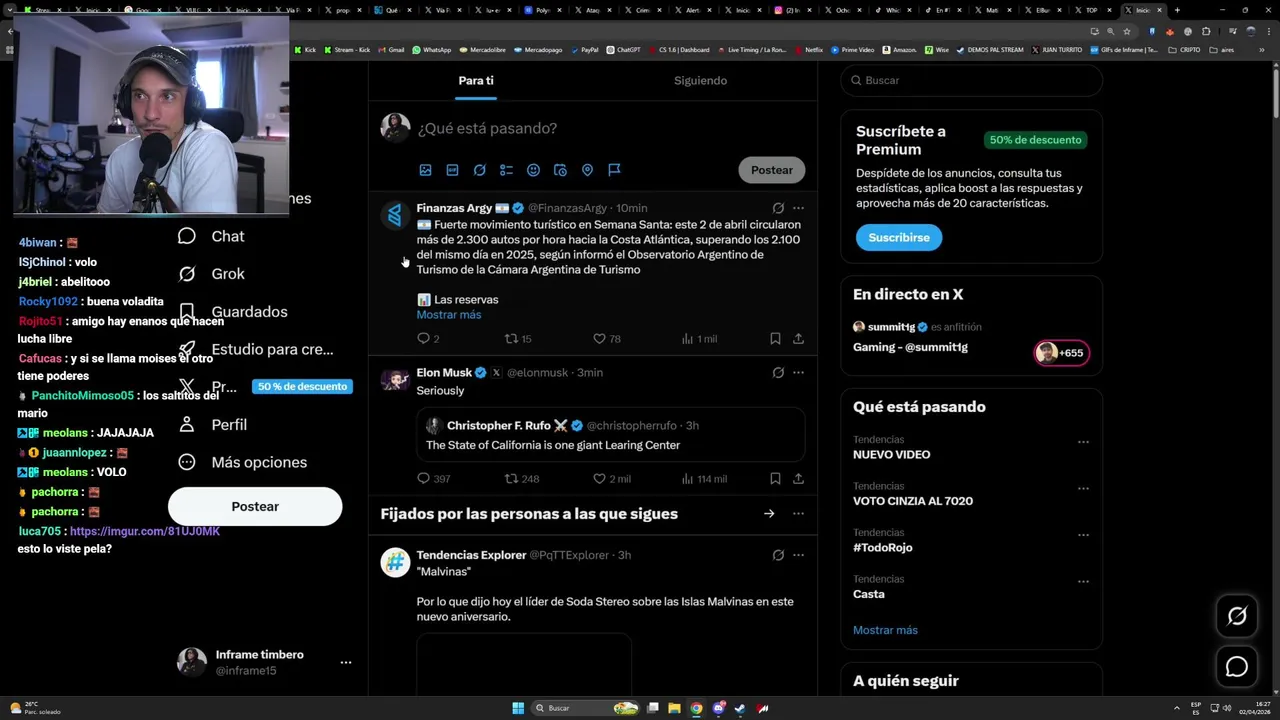This screenshot has height=720, width=1280.
Task: Click Windows taskbar Buscar box
Action: point(585,708)
